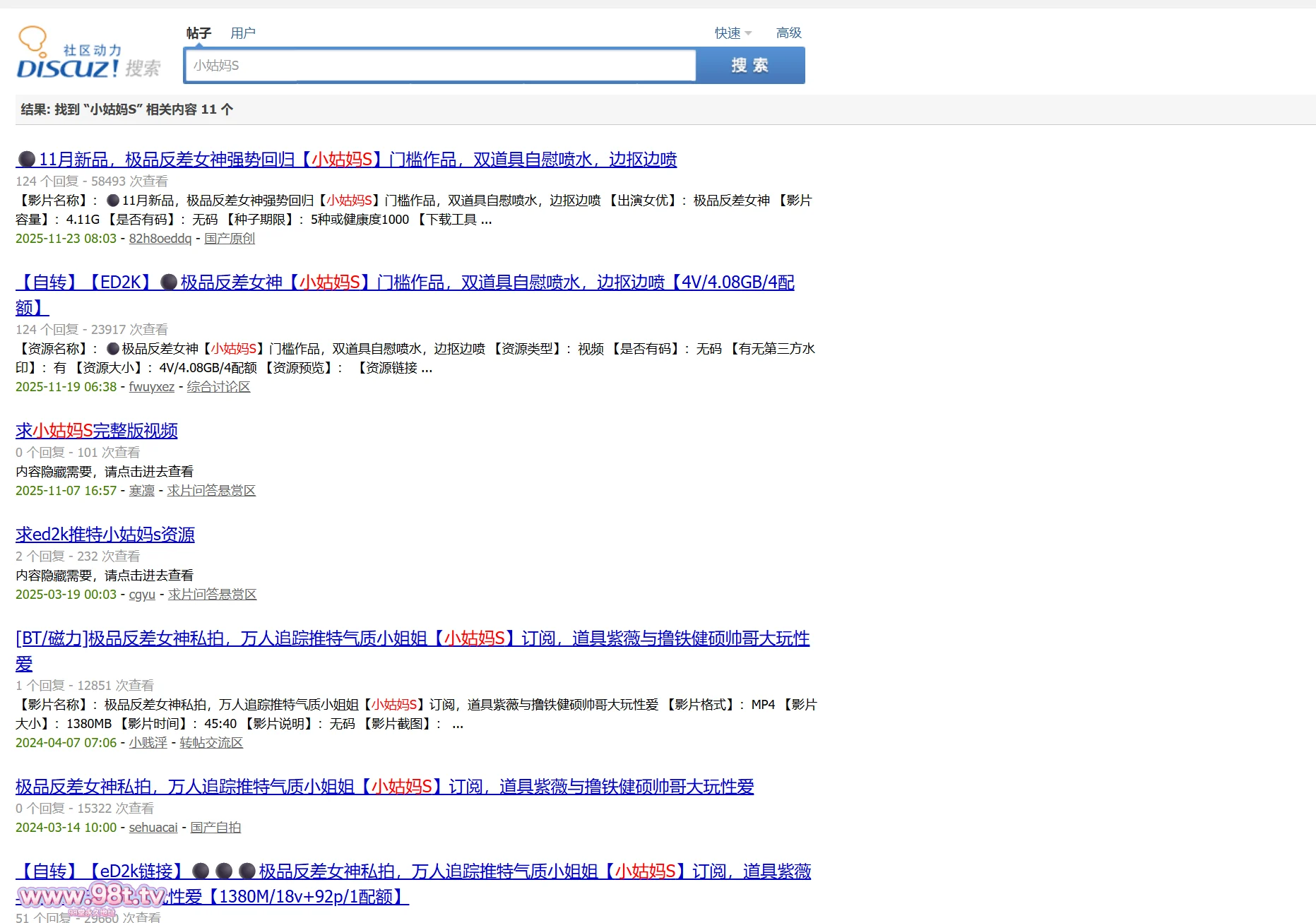Open the result titled 求ed2k推特 resource request

tap(105, 535)
